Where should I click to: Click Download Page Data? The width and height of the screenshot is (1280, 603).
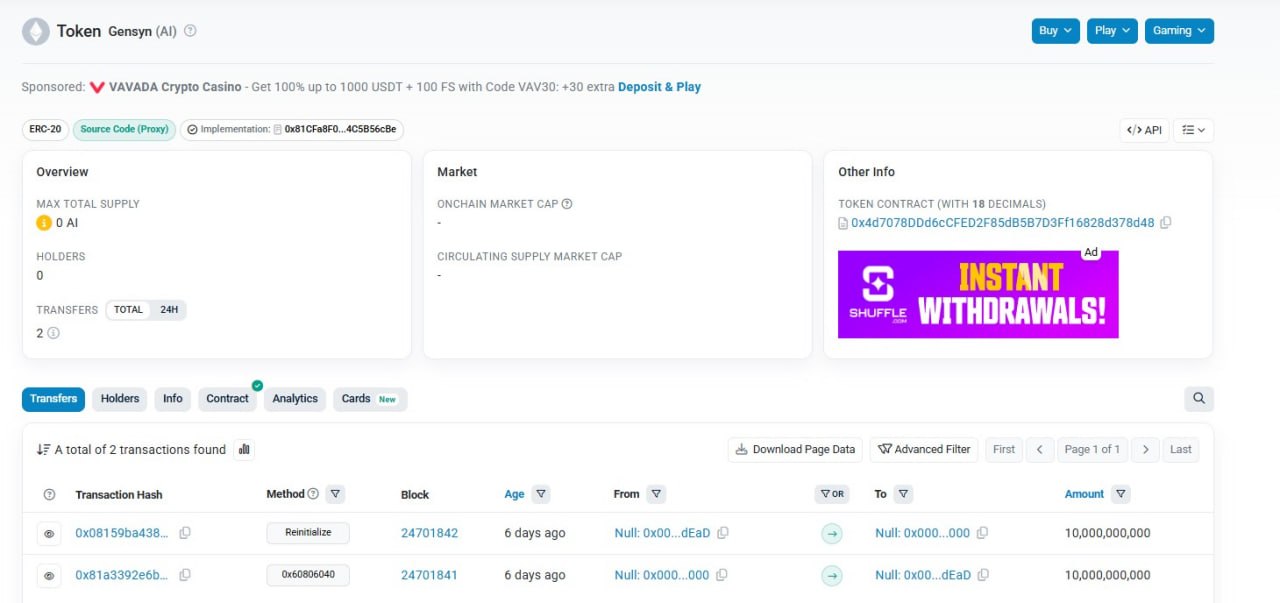point(795,450)
